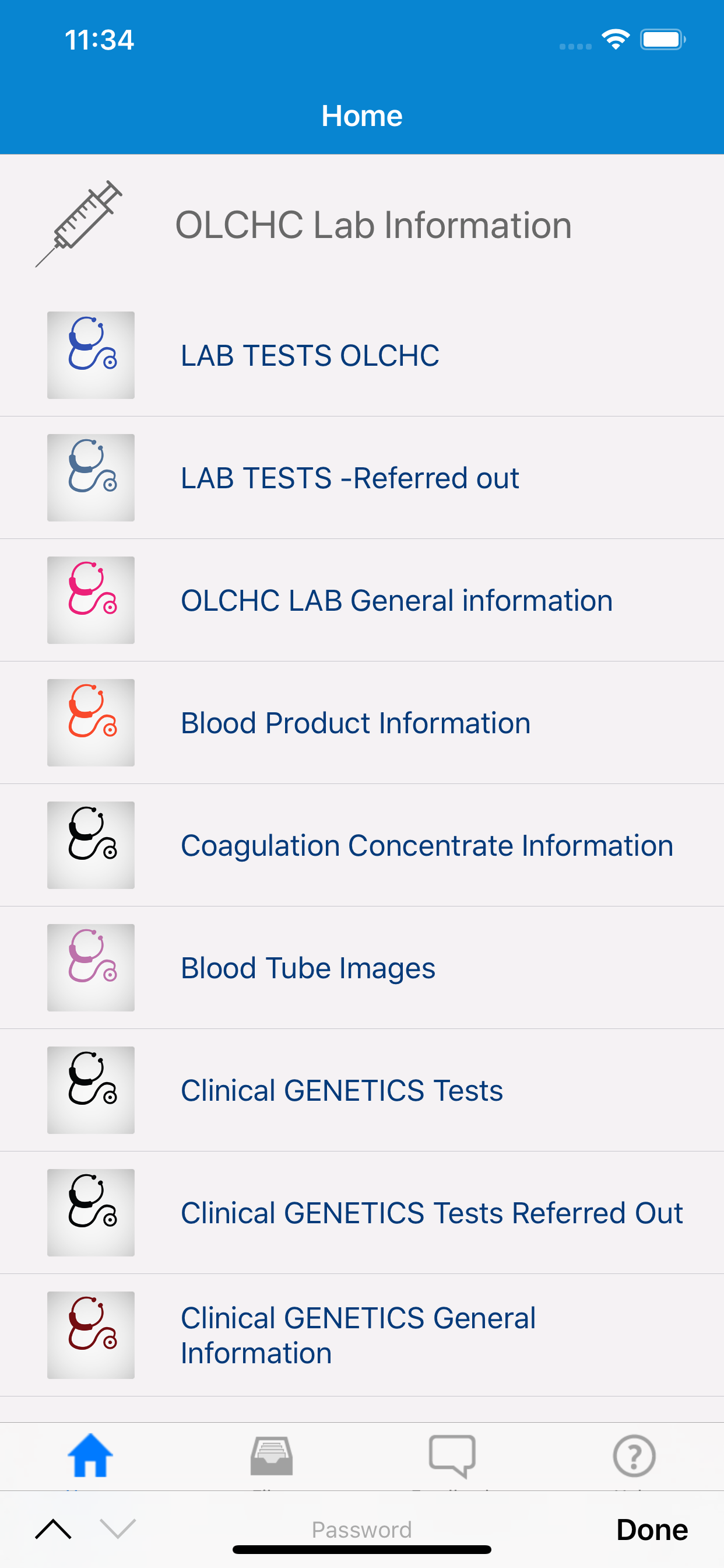Screen dimensions: 724x1568
Task: Tap the blue stethoscope icon for LAB TESTS OLCHC
Action: (x=91, y=355)
